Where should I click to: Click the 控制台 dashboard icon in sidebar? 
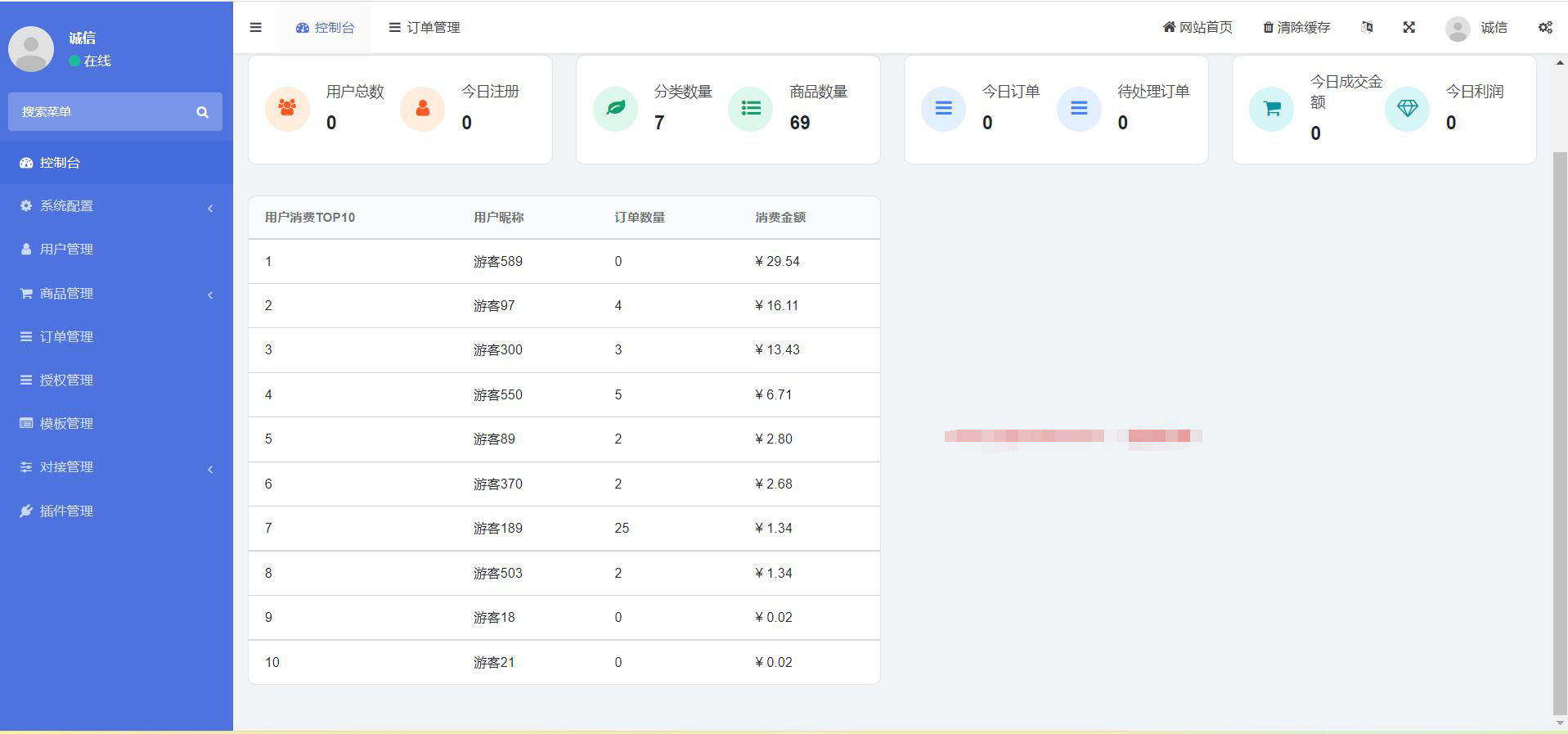tap(26, 163)
